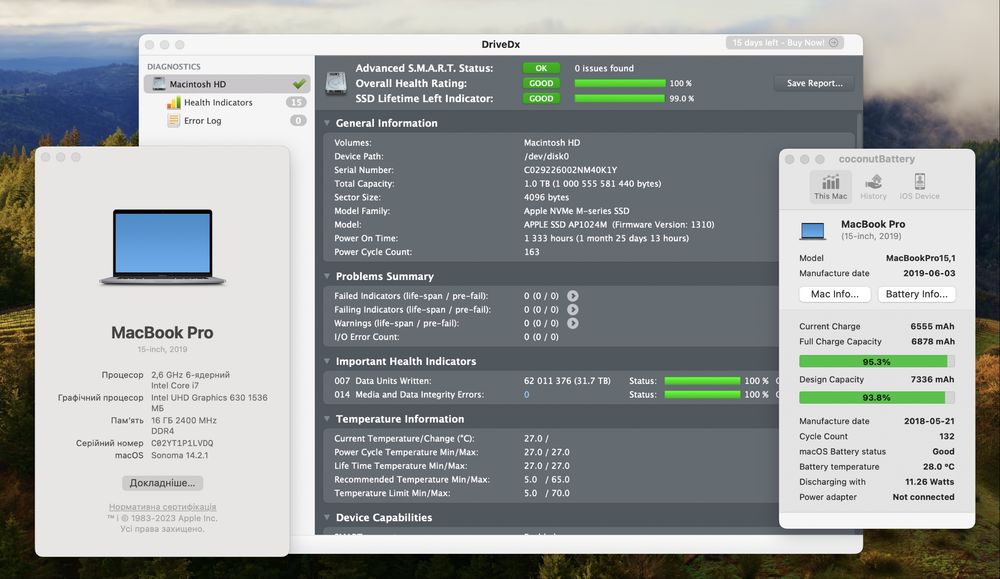
Task: Click Total Capacity 1.0 TB value
Action: [592, 184]
